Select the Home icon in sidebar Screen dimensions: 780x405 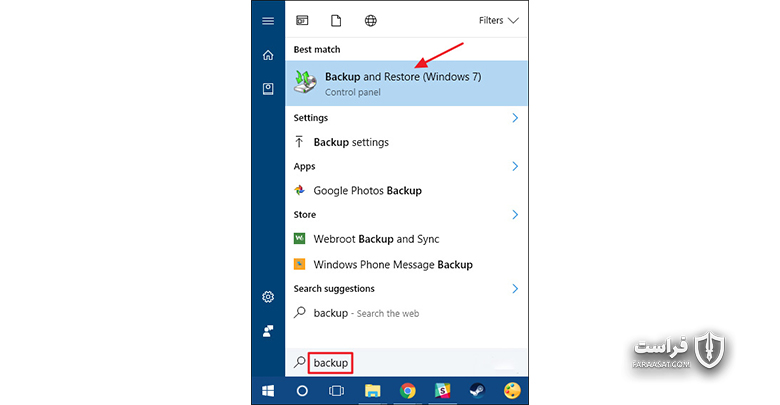point(268,55)
